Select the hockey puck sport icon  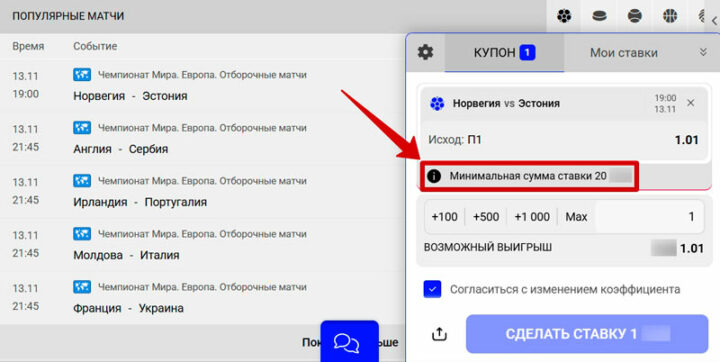(599, 16)
